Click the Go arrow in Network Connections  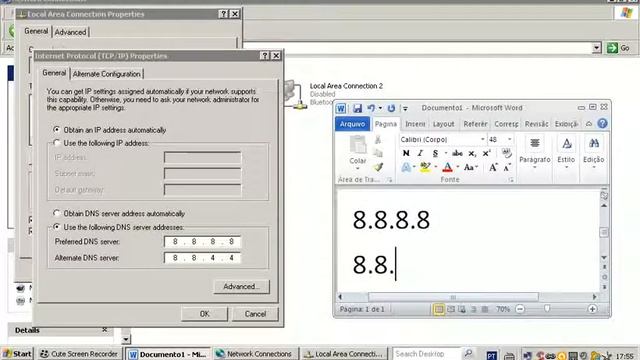coord(612,48)
